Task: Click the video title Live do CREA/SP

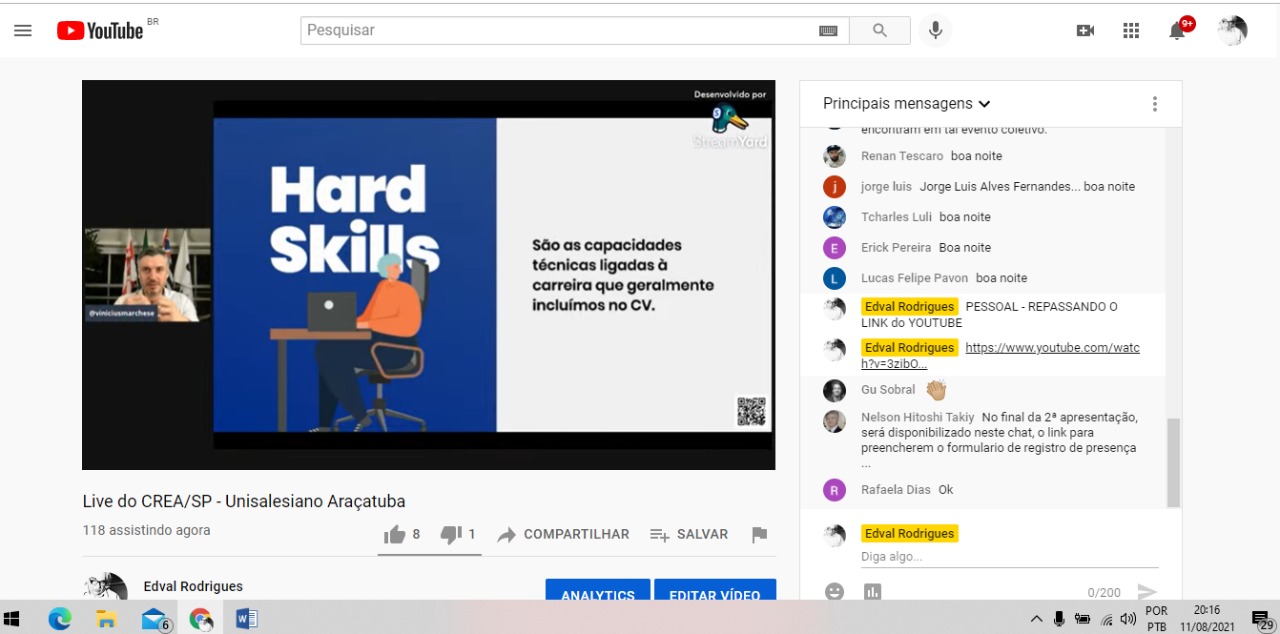Action: pyautogui.click(x=244, y=502)
